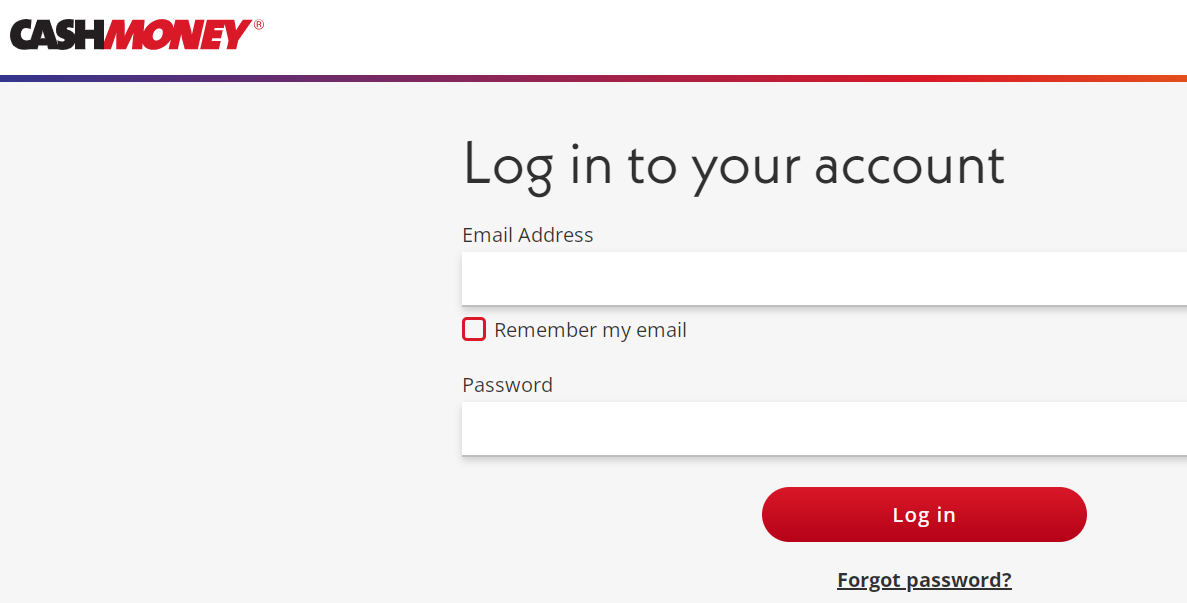Click the "Remember my email" label text
Image resolution: width=1187 pixels, height=603 pixels.
[590, 330]
